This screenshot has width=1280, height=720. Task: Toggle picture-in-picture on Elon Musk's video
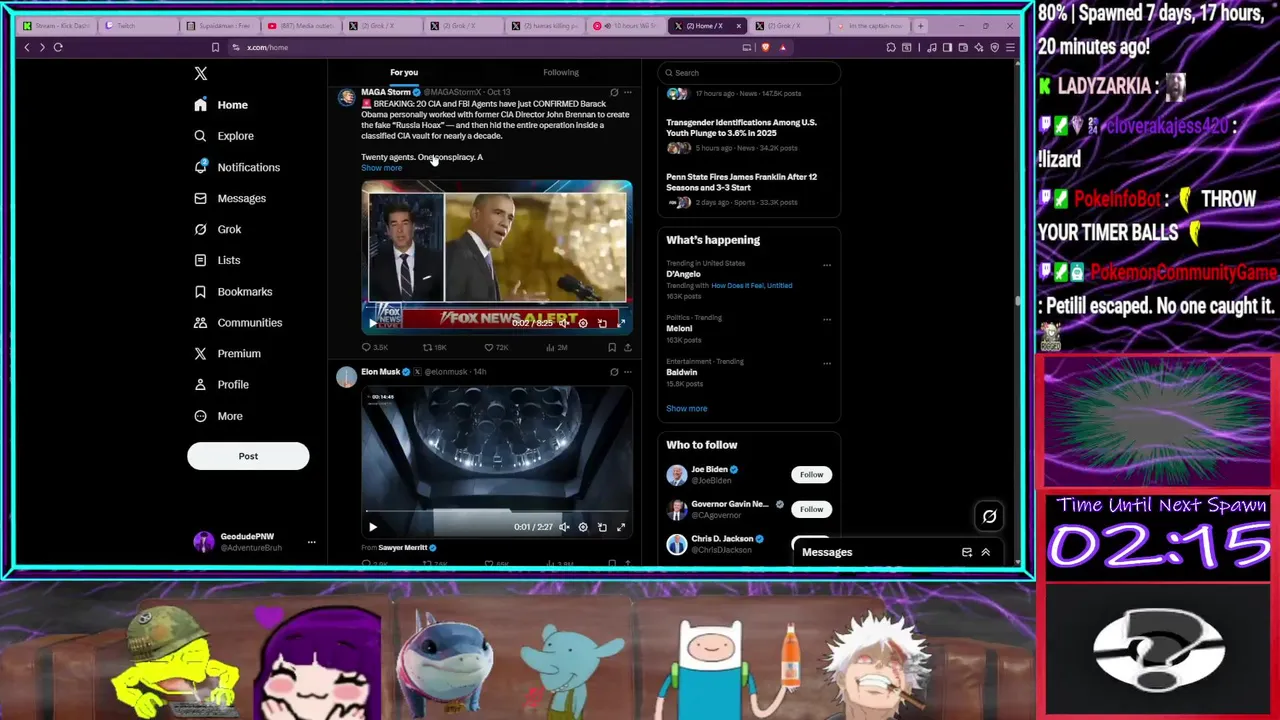602,527
